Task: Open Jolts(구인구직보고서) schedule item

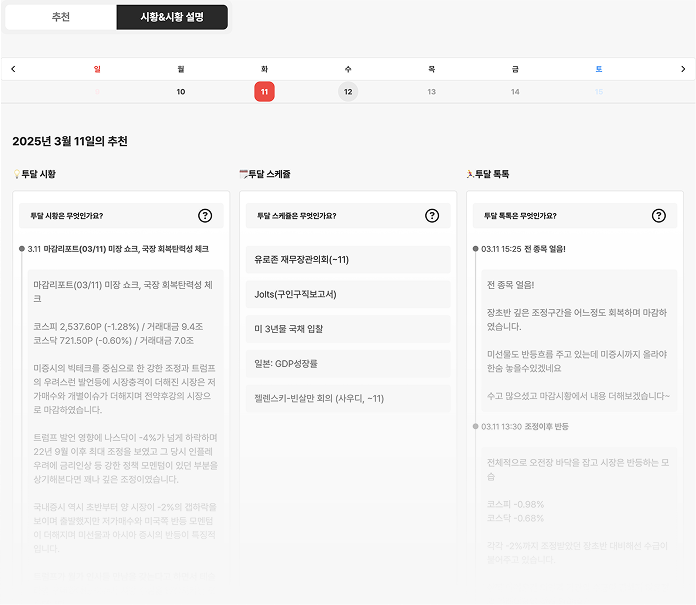Action: click(x=347, y=294)
